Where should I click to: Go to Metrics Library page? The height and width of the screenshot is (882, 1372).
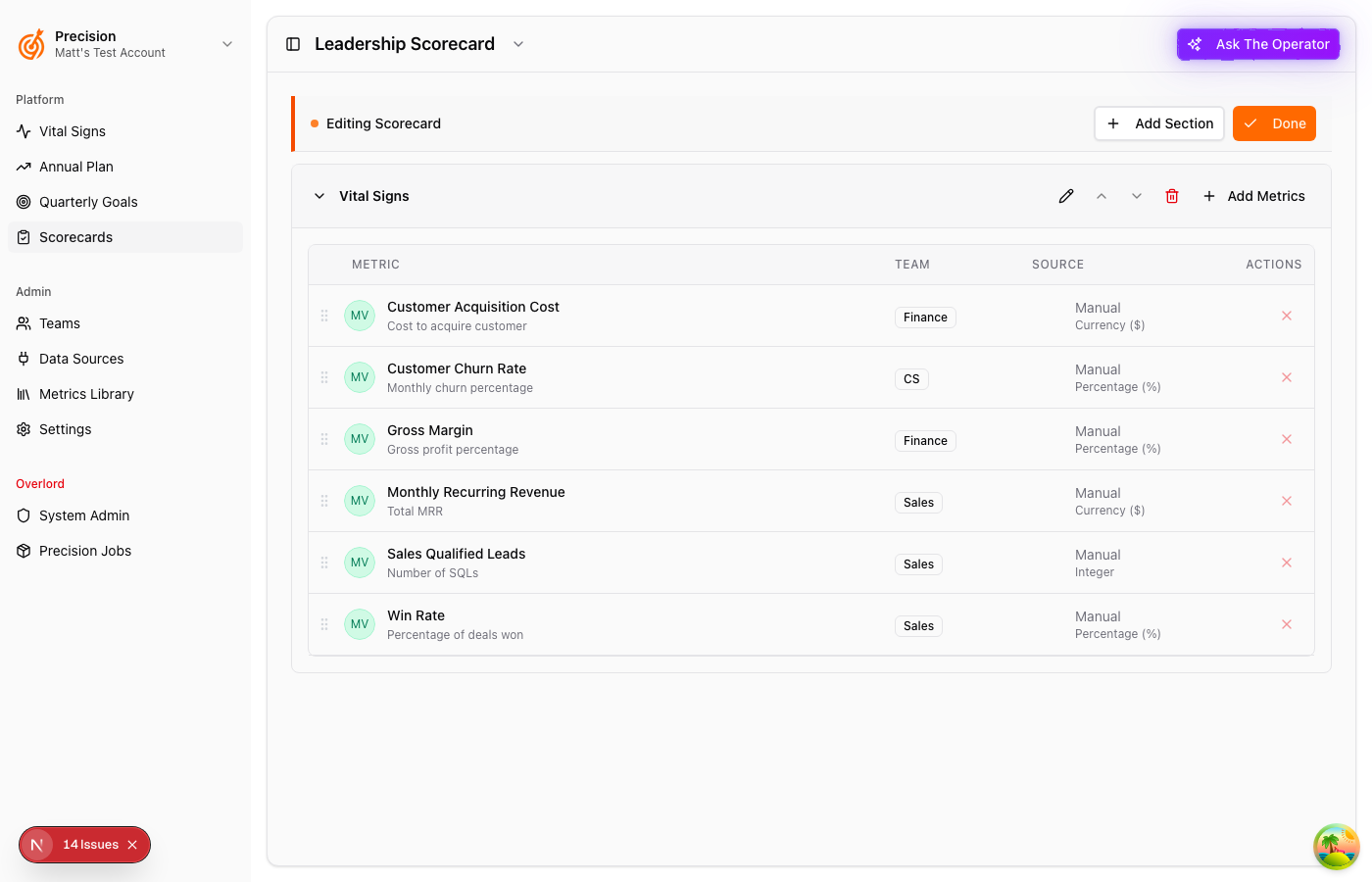(86, 394)
